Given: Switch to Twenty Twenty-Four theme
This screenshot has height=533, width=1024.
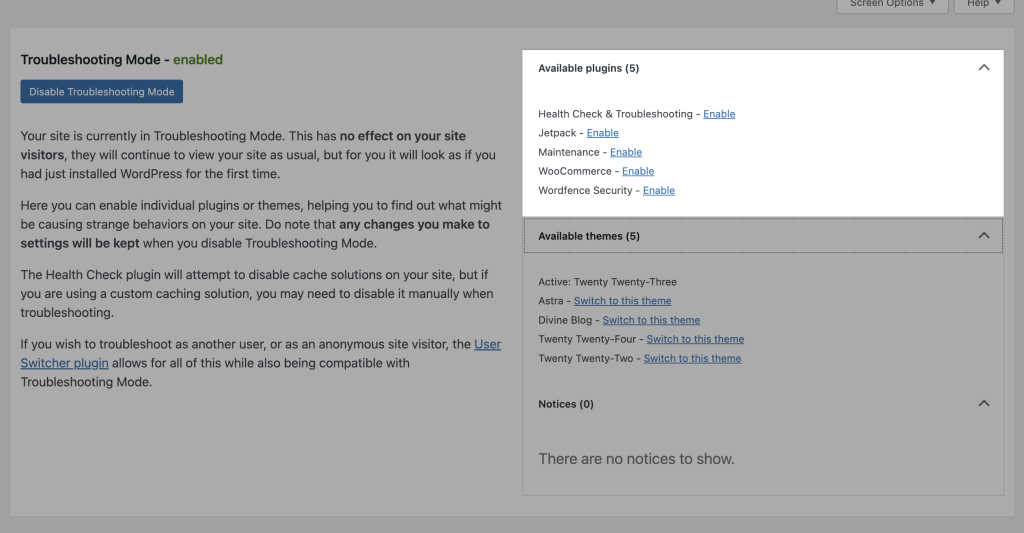Looking at the screenshot, I should [x=695, y=339].
